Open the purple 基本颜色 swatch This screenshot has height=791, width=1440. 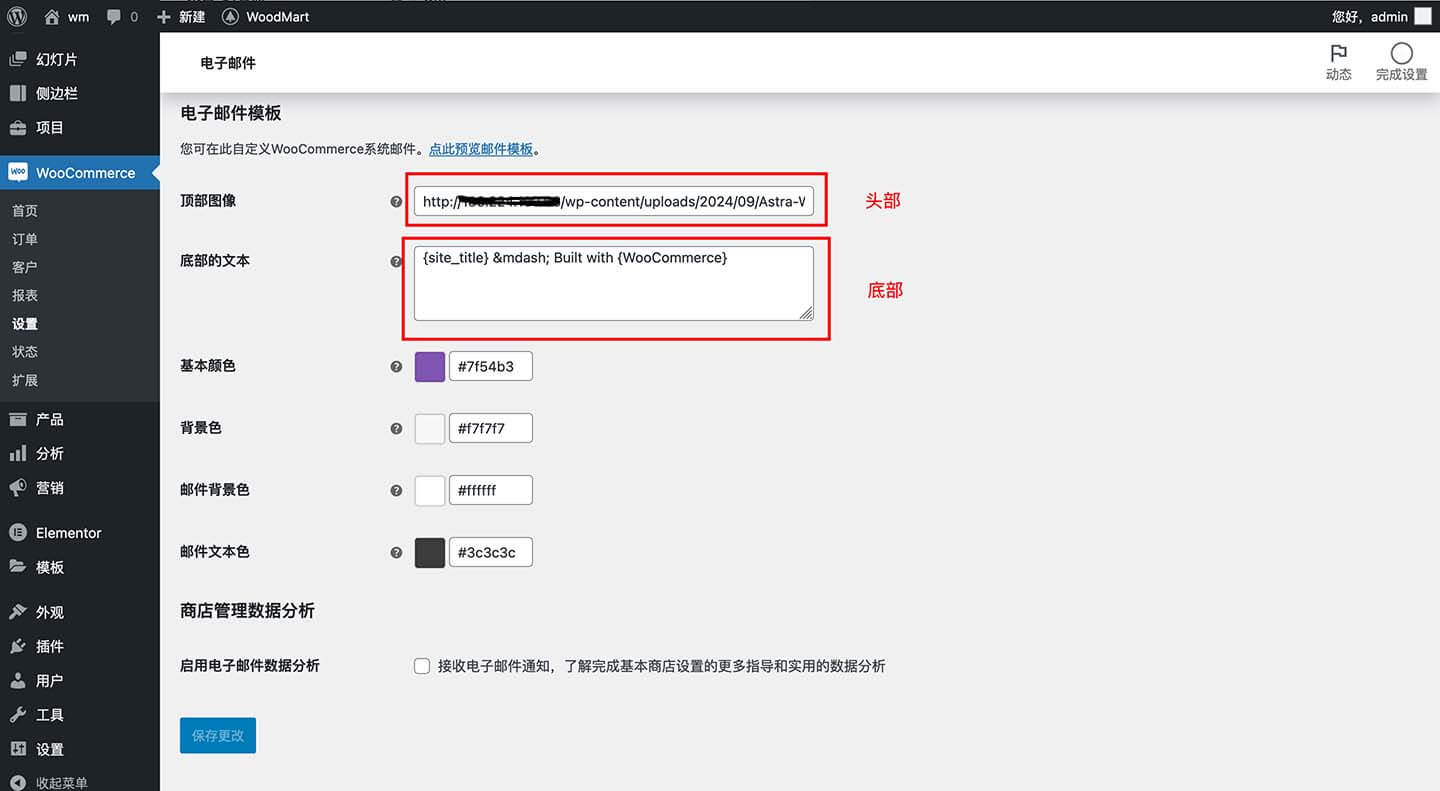click(x=430, y=367)
